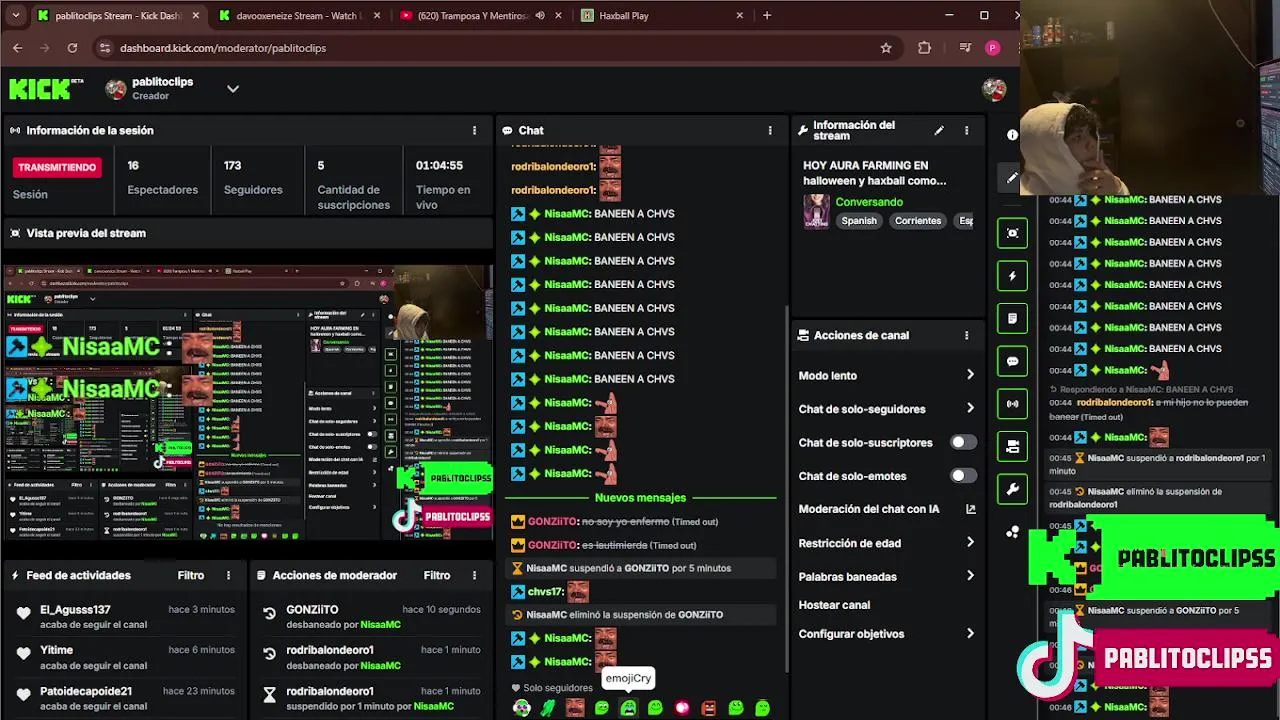Viewport: 1280px width, 720px height.
Task: Open the Chat panel three-dot menu
Action: click(770, 131)
